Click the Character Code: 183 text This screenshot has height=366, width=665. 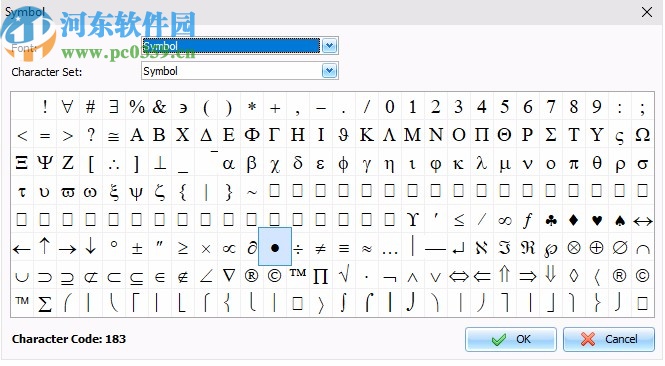[69, 339]
